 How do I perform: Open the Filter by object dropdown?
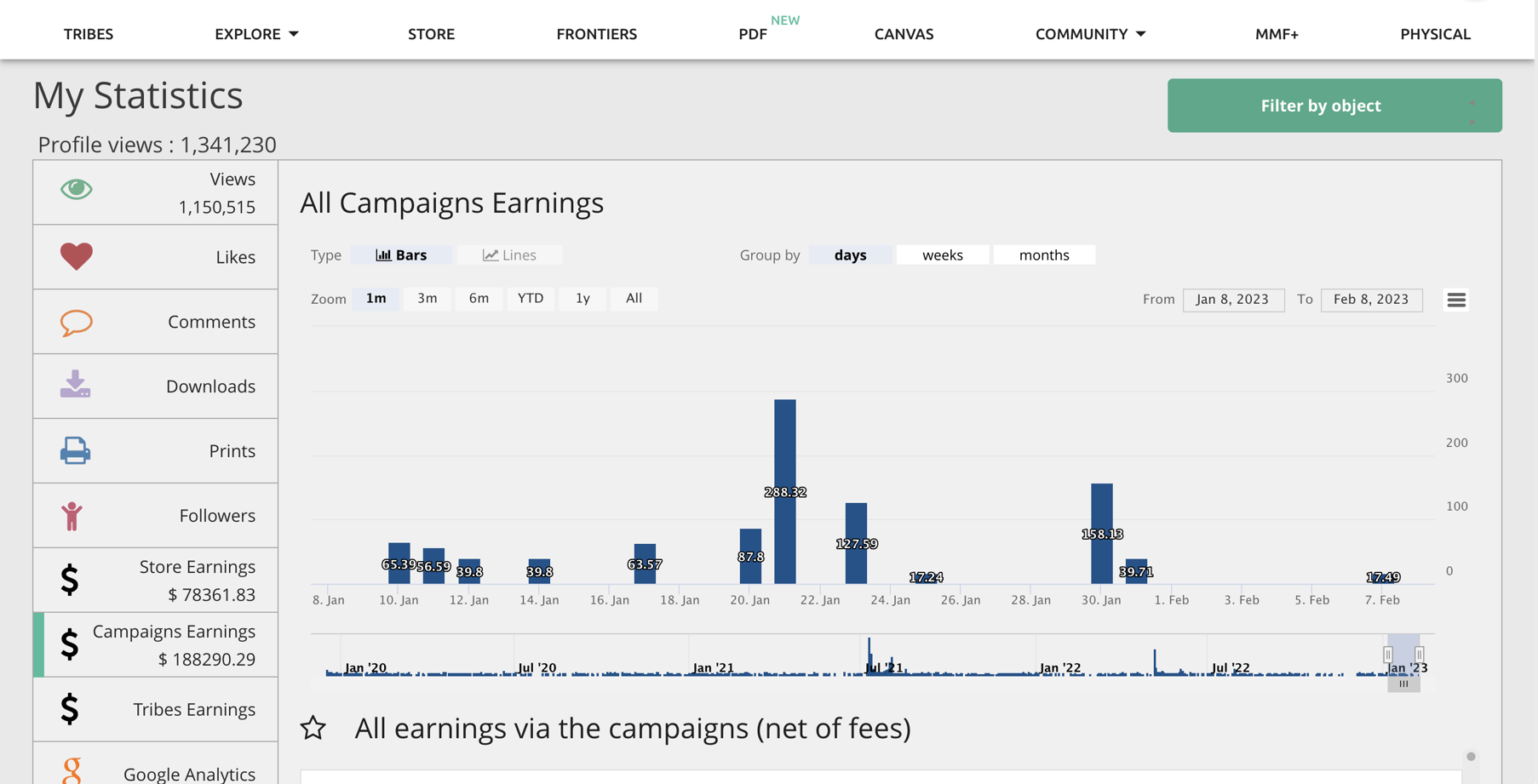1334,106
